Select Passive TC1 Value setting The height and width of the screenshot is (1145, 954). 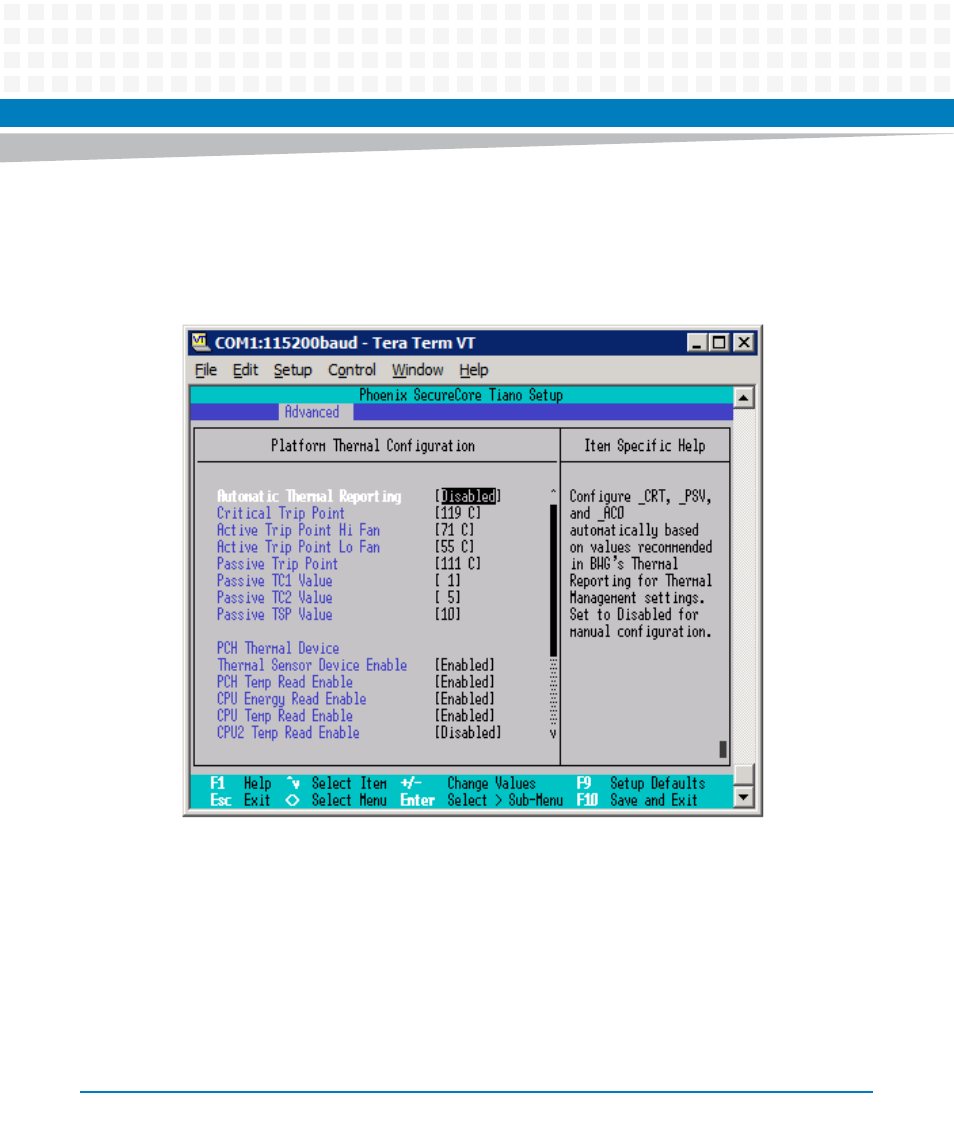pyautogui.click(x=275, y=581)
